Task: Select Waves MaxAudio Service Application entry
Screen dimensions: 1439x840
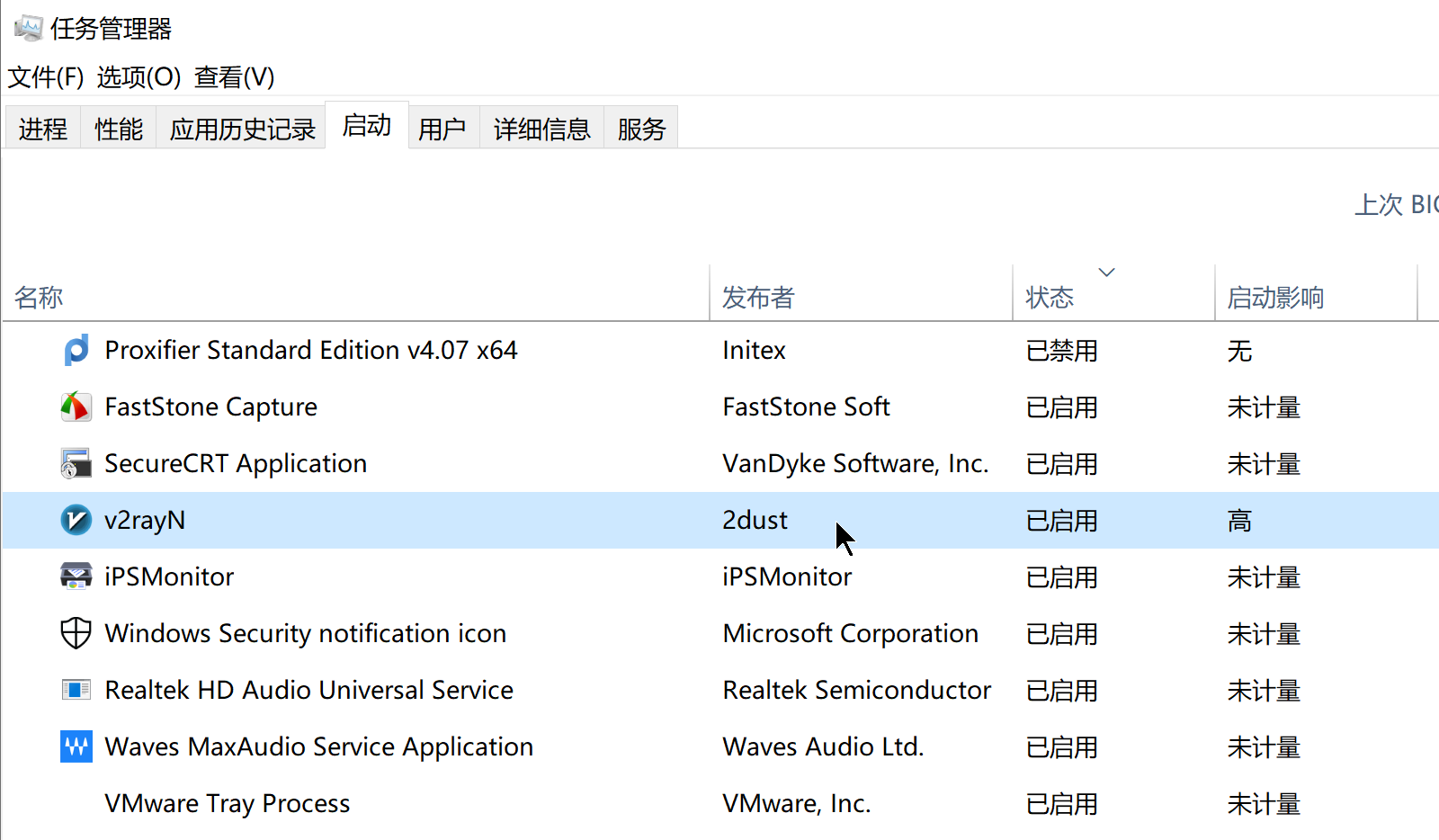Action: [x=319, y=746]
